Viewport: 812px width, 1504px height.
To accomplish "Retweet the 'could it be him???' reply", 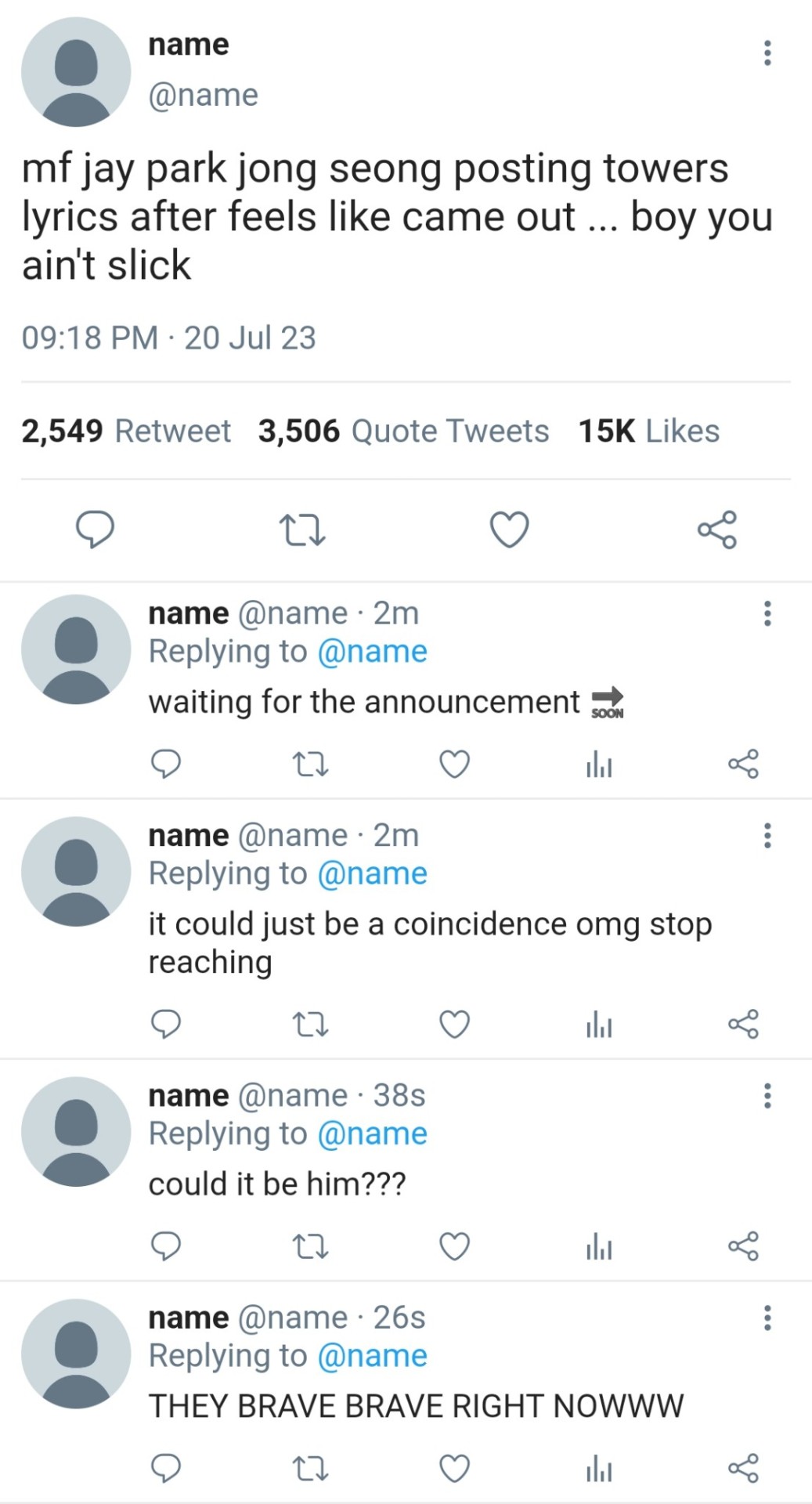I will pyautogui.click(x=309, y=1246).
